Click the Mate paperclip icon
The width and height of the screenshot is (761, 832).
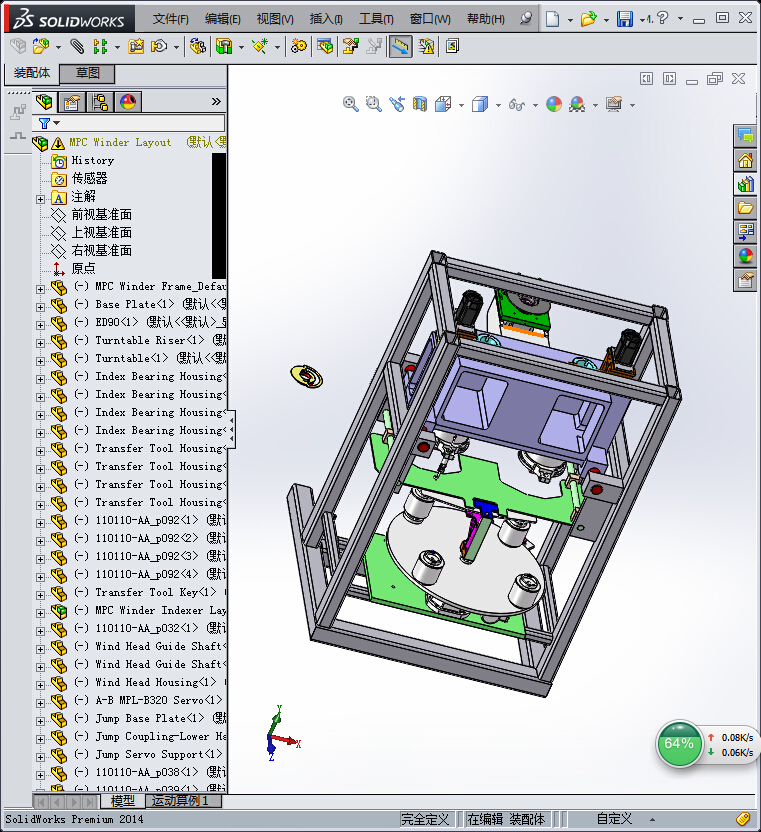click(x=77, y=47)
